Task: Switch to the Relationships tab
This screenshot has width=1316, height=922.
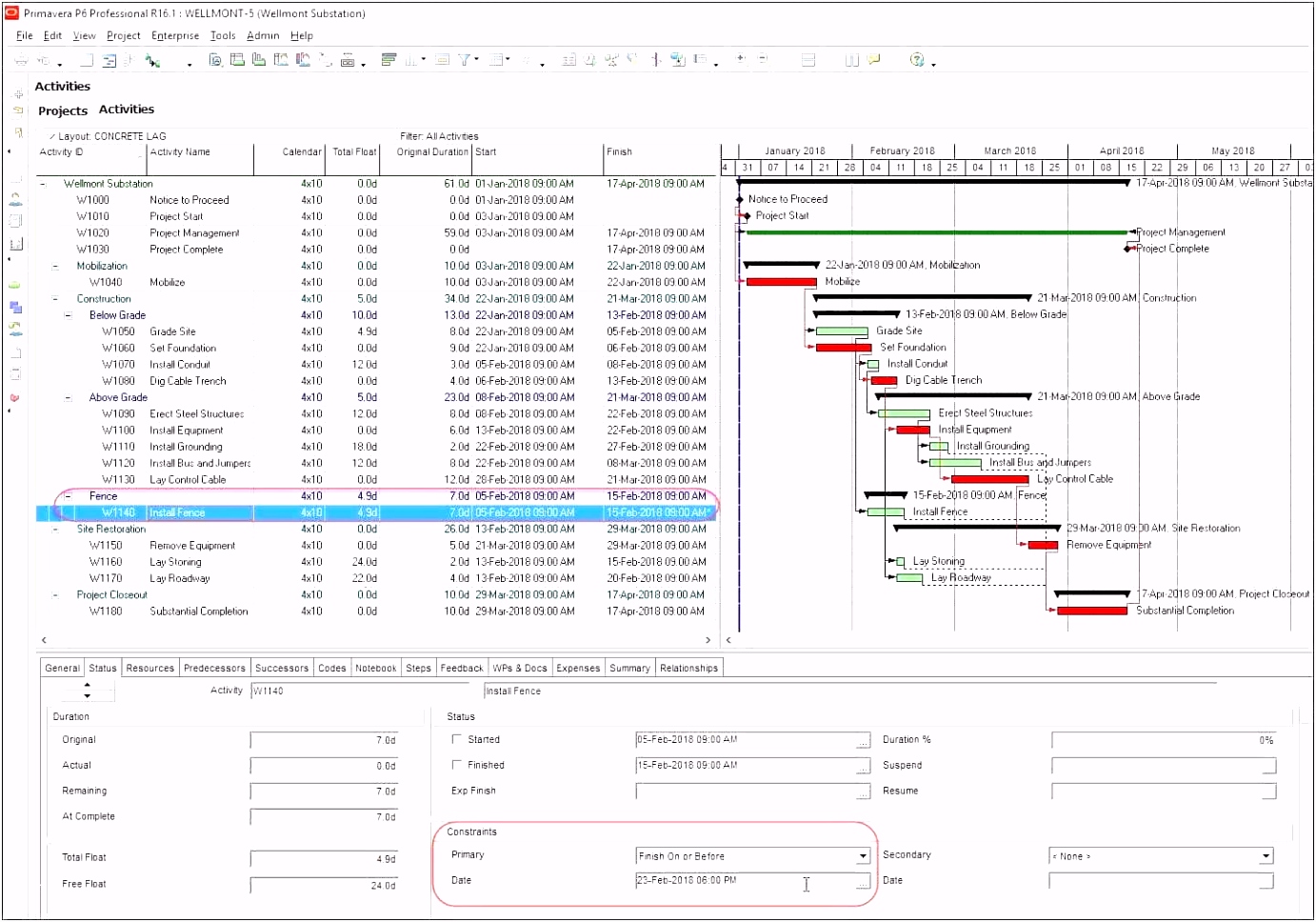Action: (688, 668)
